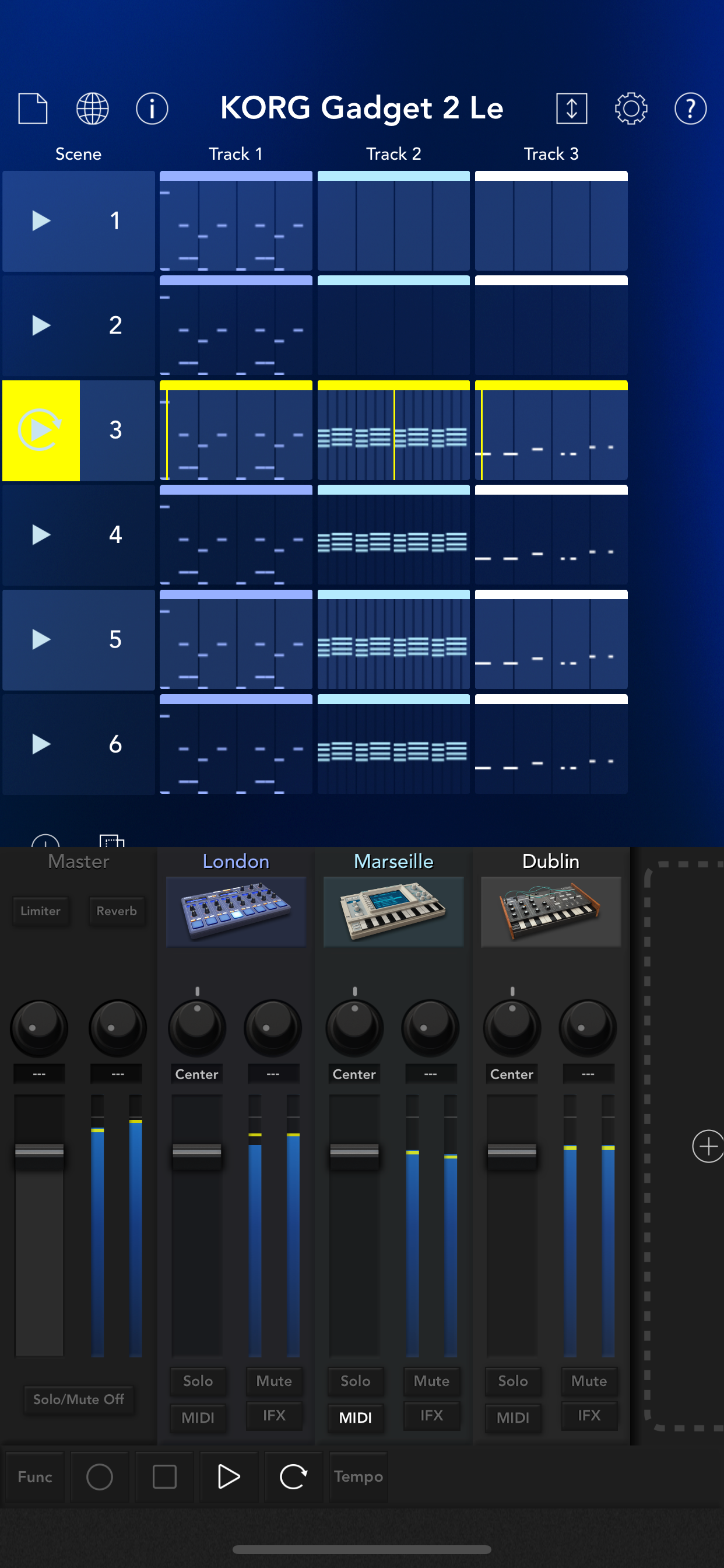The image size is (724, 1568).
Task: Play scene 1
Action: [x=41, y=220]
